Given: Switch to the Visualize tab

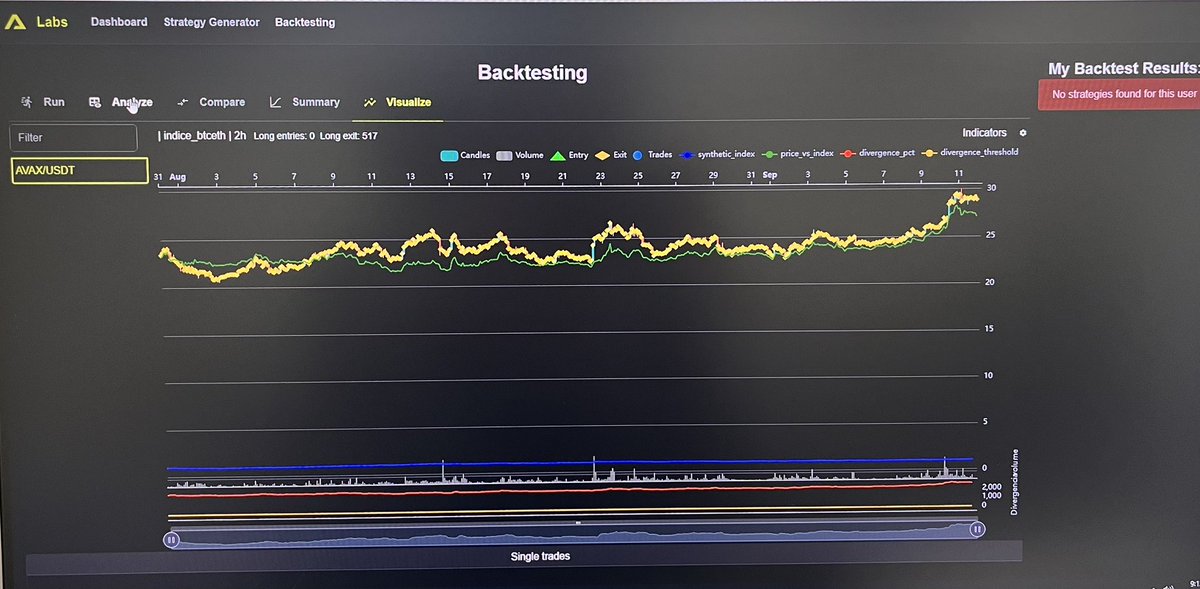Looking at the screenshot, I should coord(397,102).
